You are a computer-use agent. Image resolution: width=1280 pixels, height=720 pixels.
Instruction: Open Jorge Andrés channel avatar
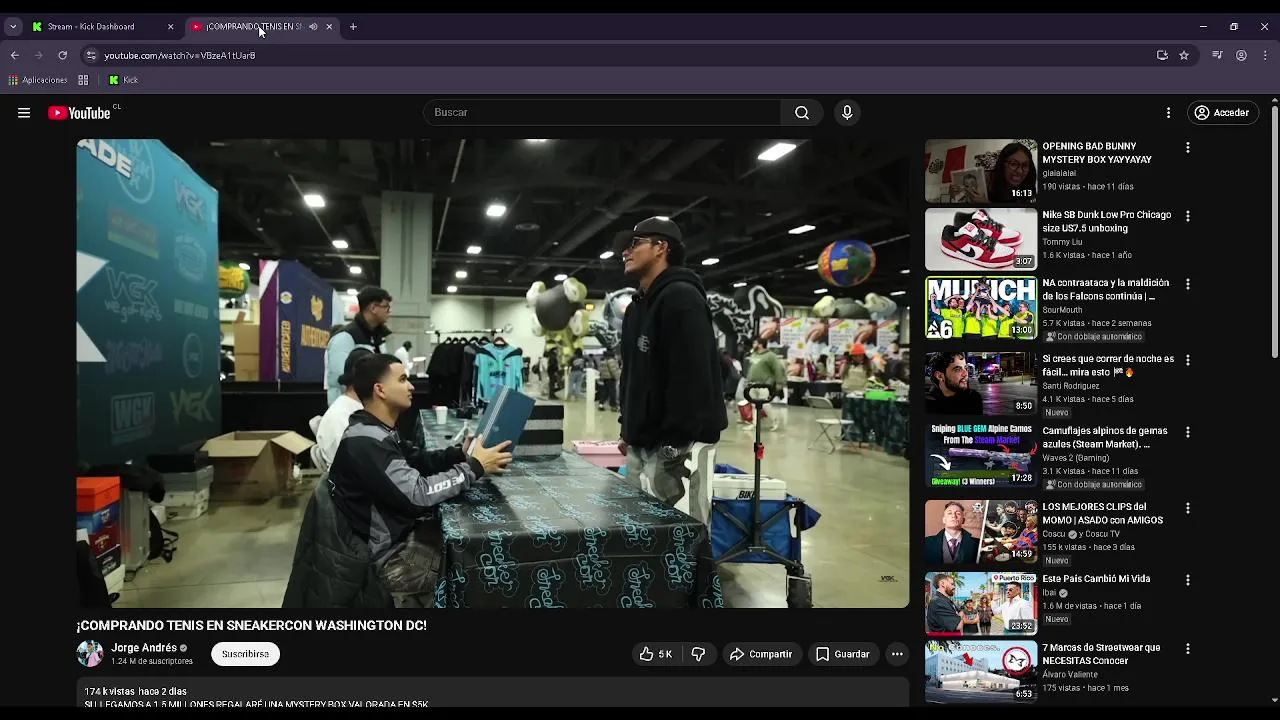(x=90, y=654)
